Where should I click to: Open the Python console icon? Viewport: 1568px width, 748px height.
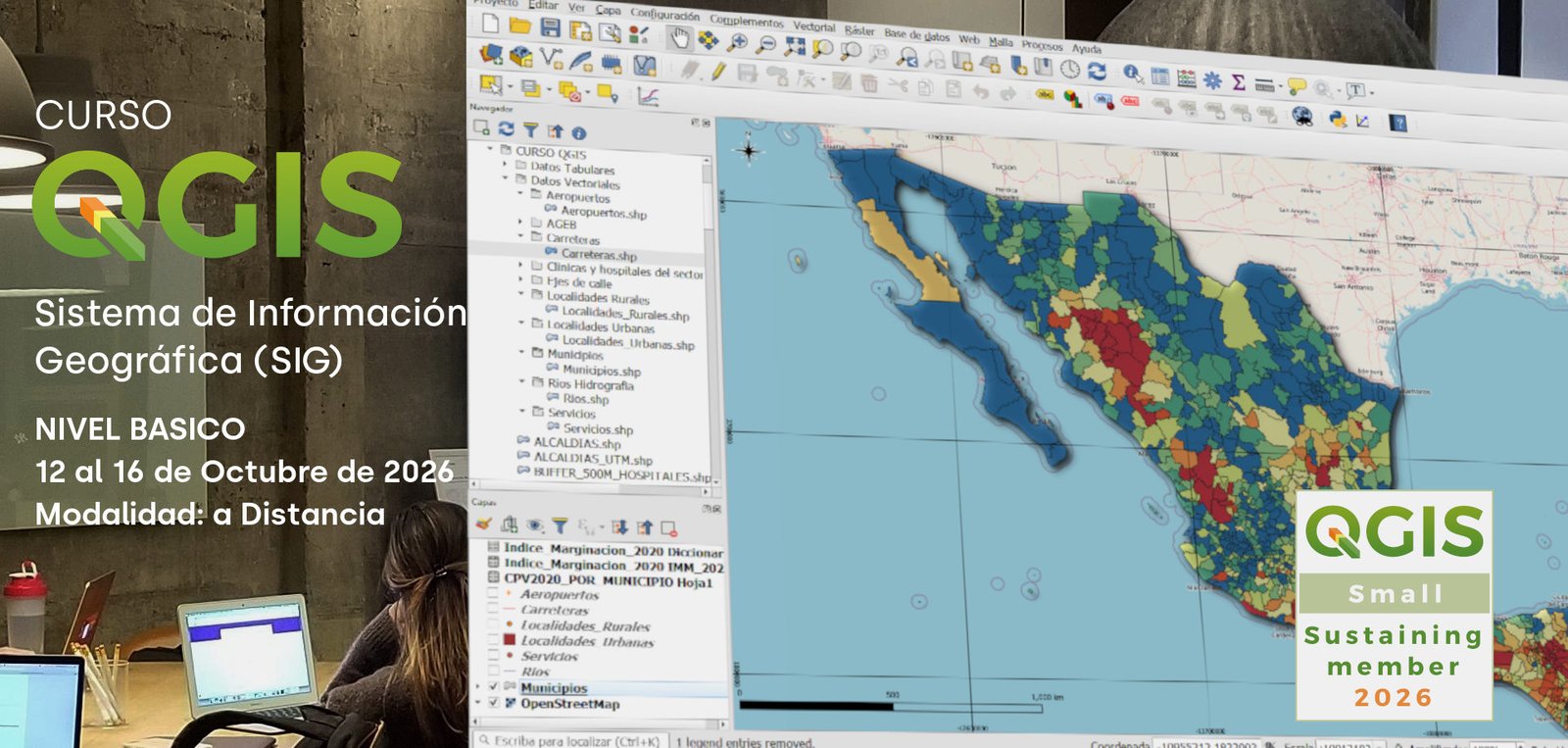point(1339,120)
